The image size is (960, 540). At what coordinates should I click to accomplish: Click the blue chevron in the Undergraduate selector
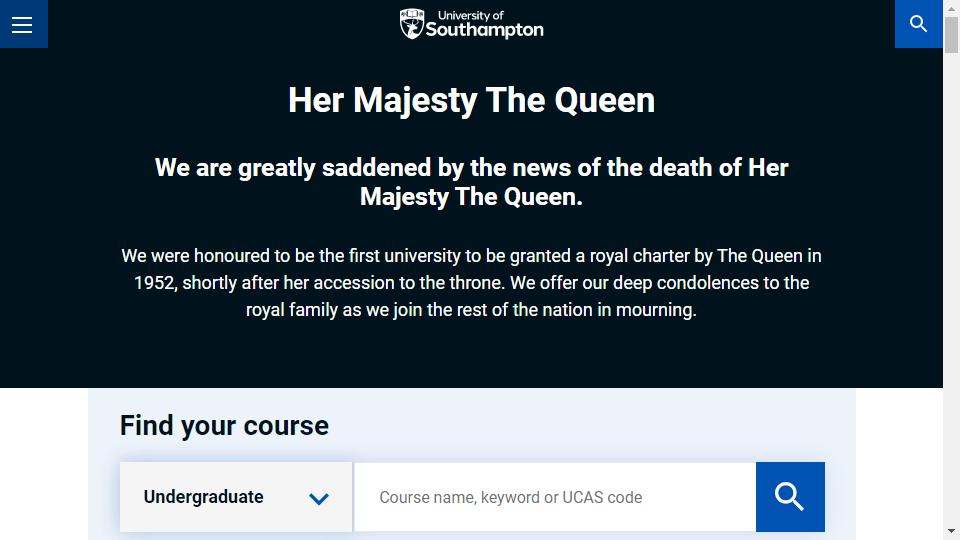point(318,498)
